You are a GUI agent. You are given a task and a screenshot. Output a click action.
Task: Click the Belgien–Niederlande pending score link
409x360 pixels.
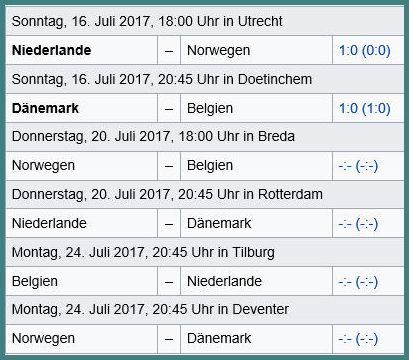tap(358, 282)
